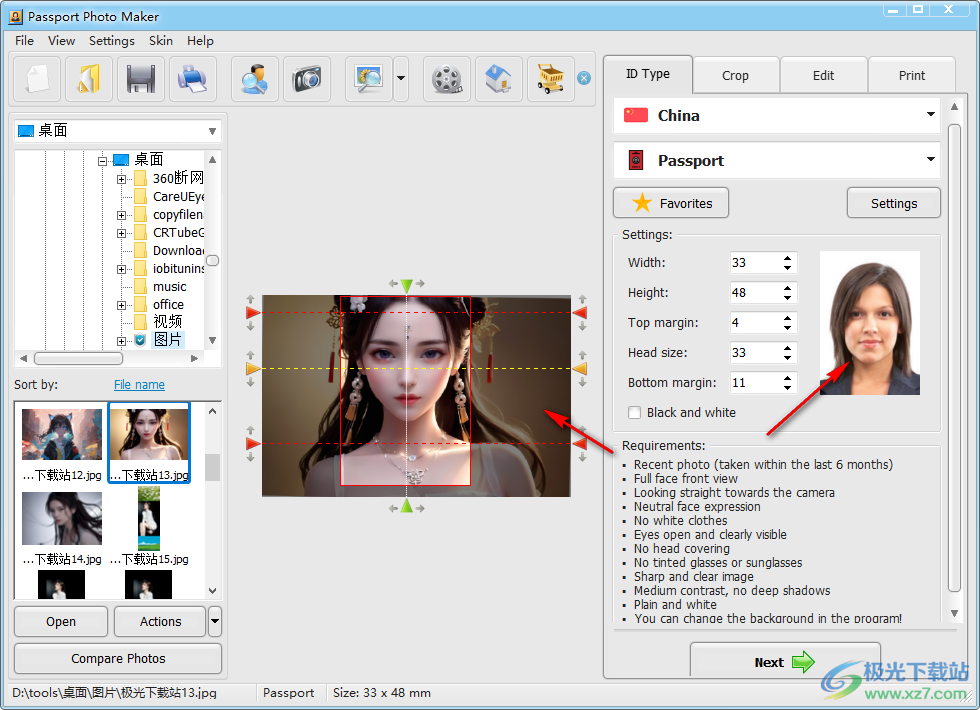Open the View menu
Viewport: 980px width, 710px height.
coord(61,41)
